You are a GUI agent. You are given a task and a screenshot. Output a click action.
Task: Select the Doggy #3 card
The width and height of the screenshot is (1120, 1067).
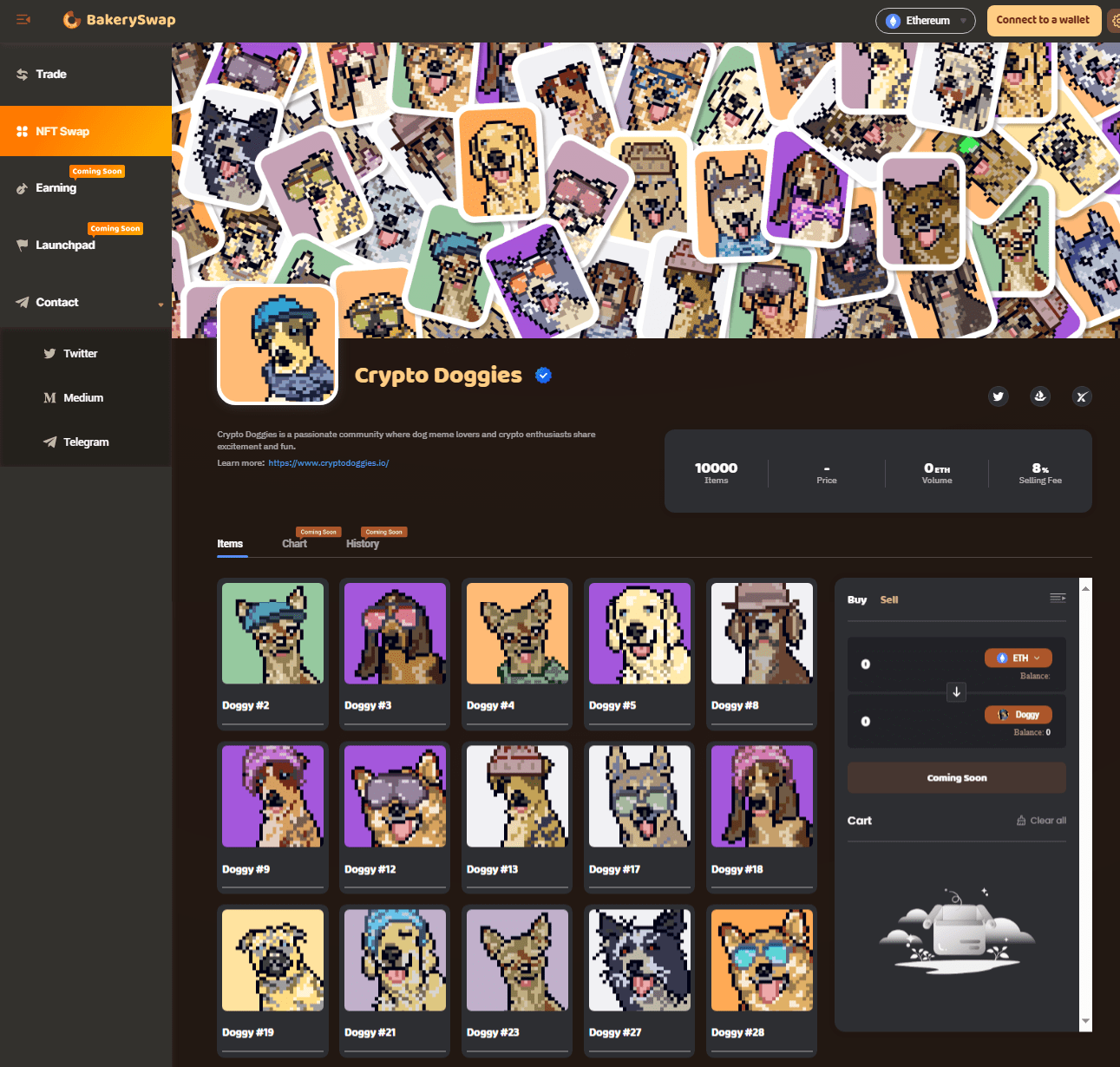click(x=395, y=654)
